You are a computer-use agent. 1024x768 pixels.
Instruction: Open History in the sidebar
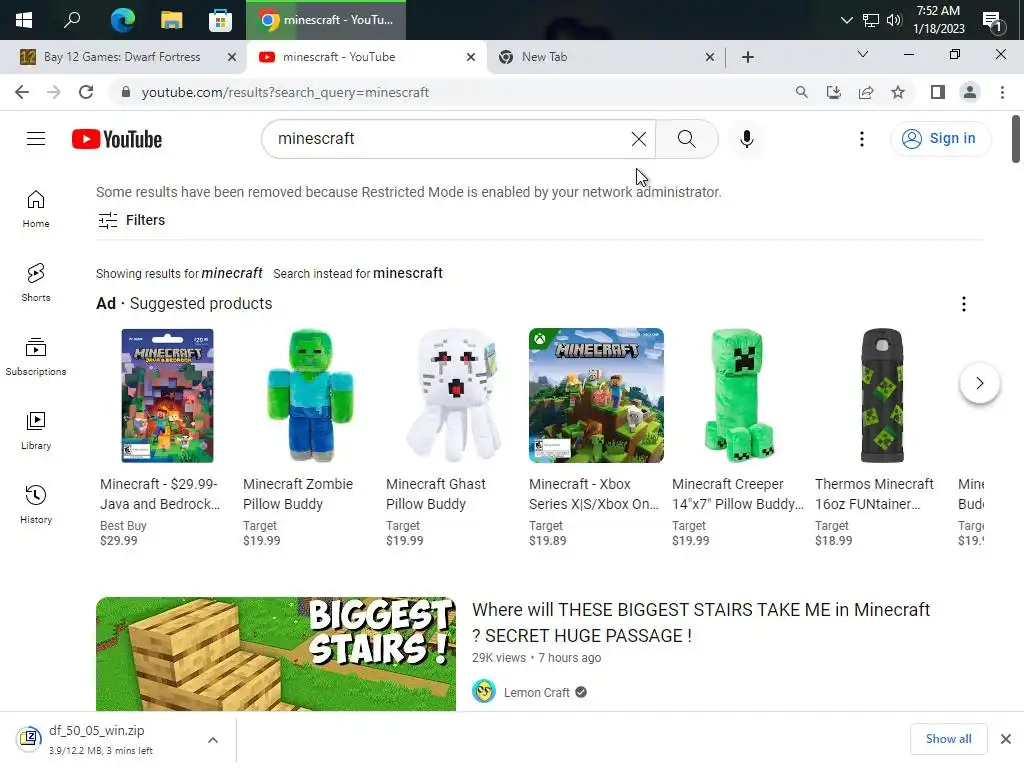[x=36, y=504]
